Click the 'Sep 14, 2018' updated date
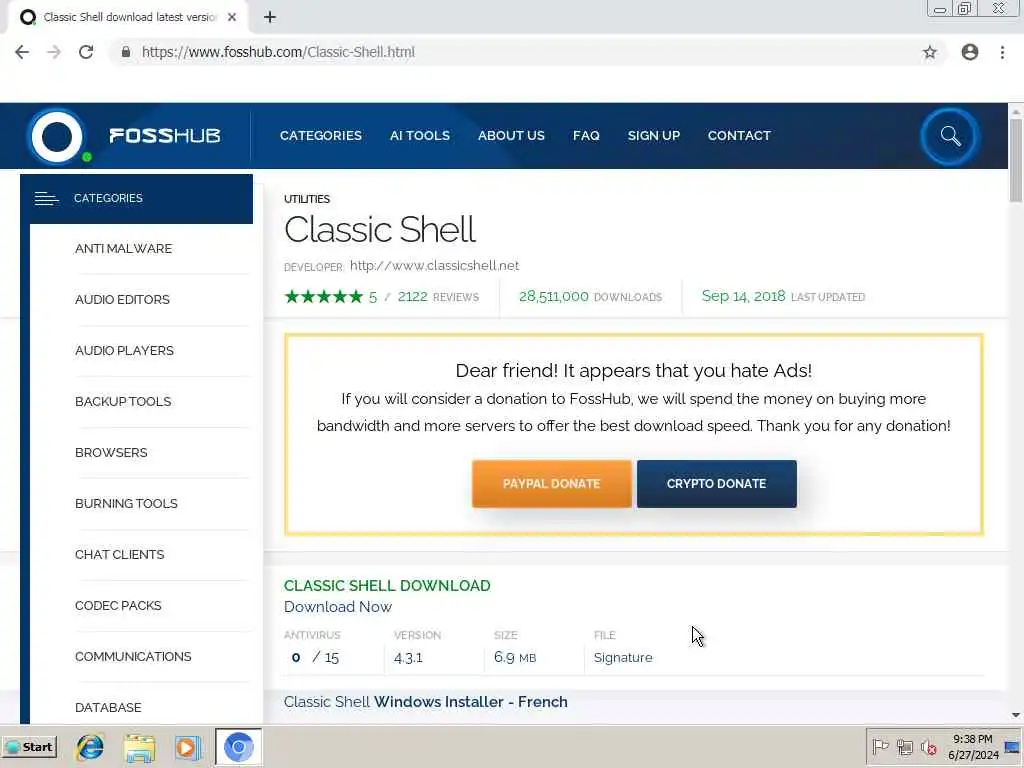The image size is (1024, 768). click(x=743, y=296)
